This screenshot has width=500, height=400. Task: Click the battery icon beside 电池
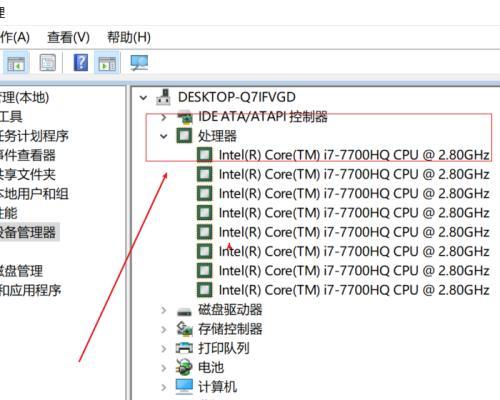pos(184,367)
